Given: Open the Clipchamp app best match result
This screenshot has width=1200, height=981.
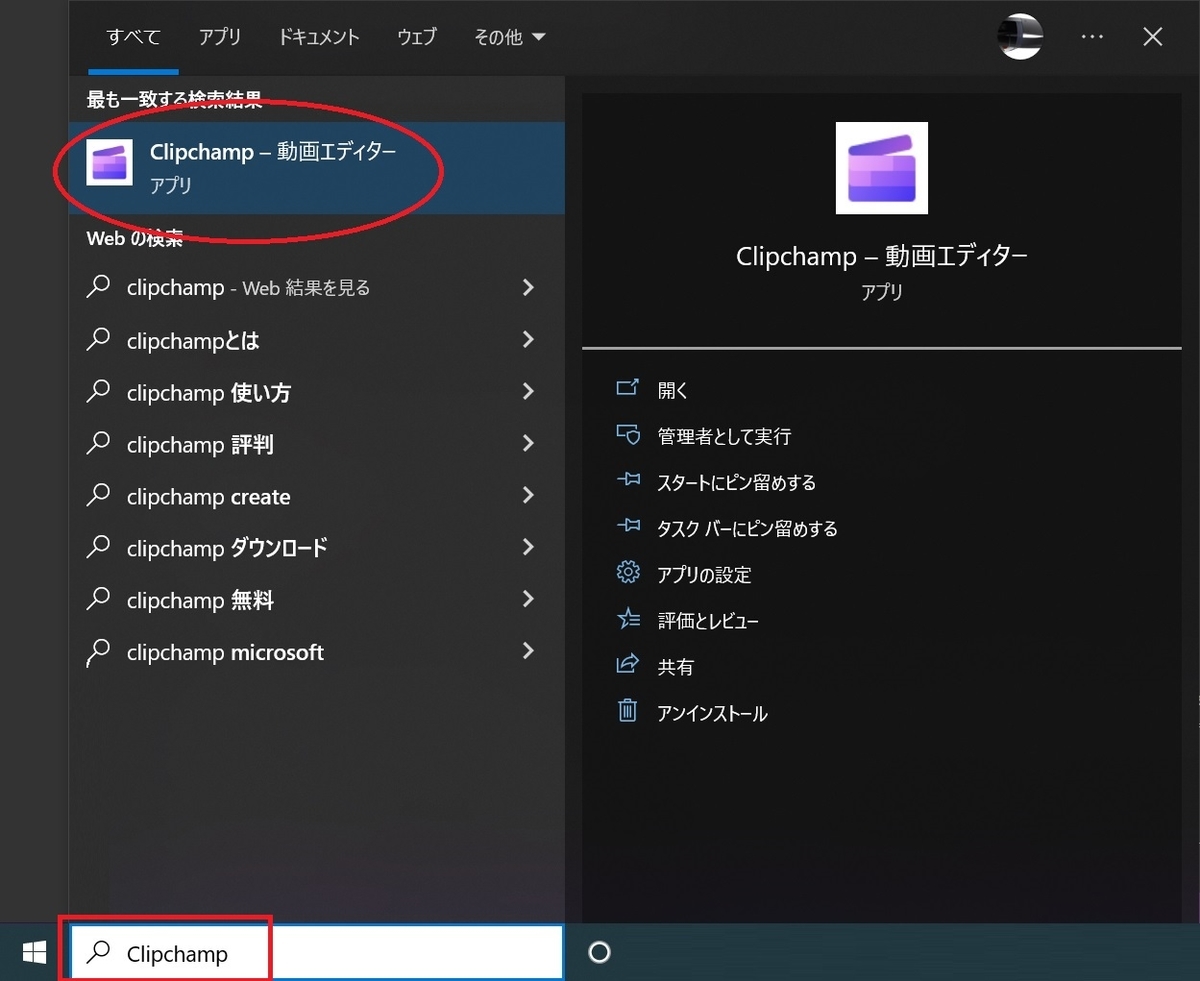Looking at the screenshot, I should pyautogui.click(x=317, y=168).
